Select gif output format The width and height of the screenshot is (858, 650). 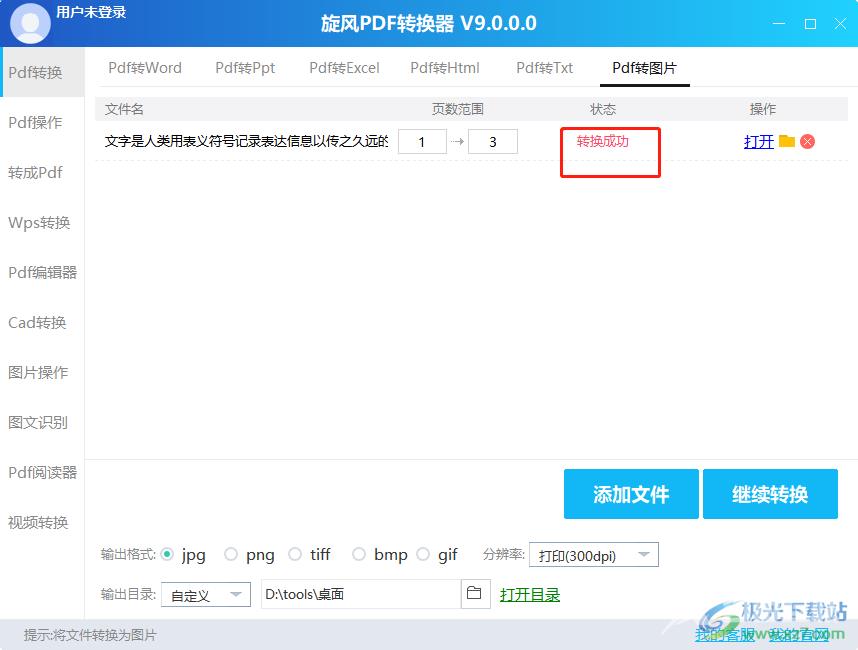[x=423, y=554]
